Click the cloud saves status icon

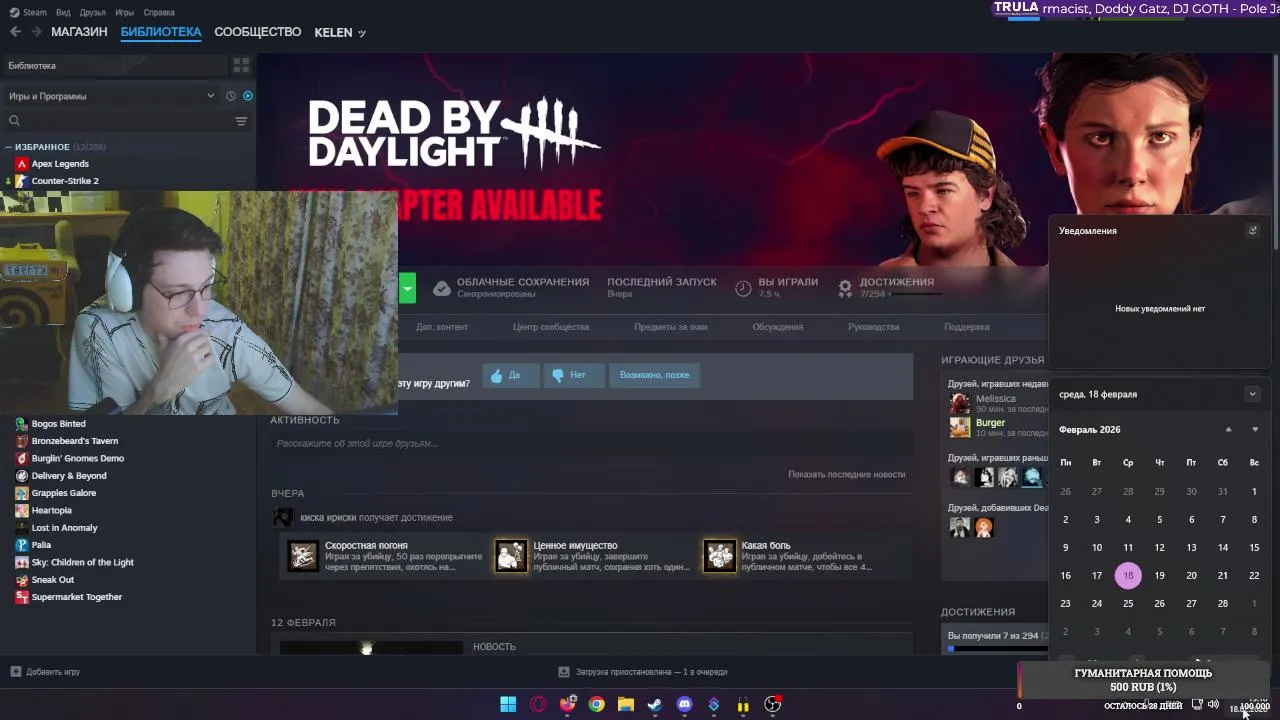[x=441, y=288]
